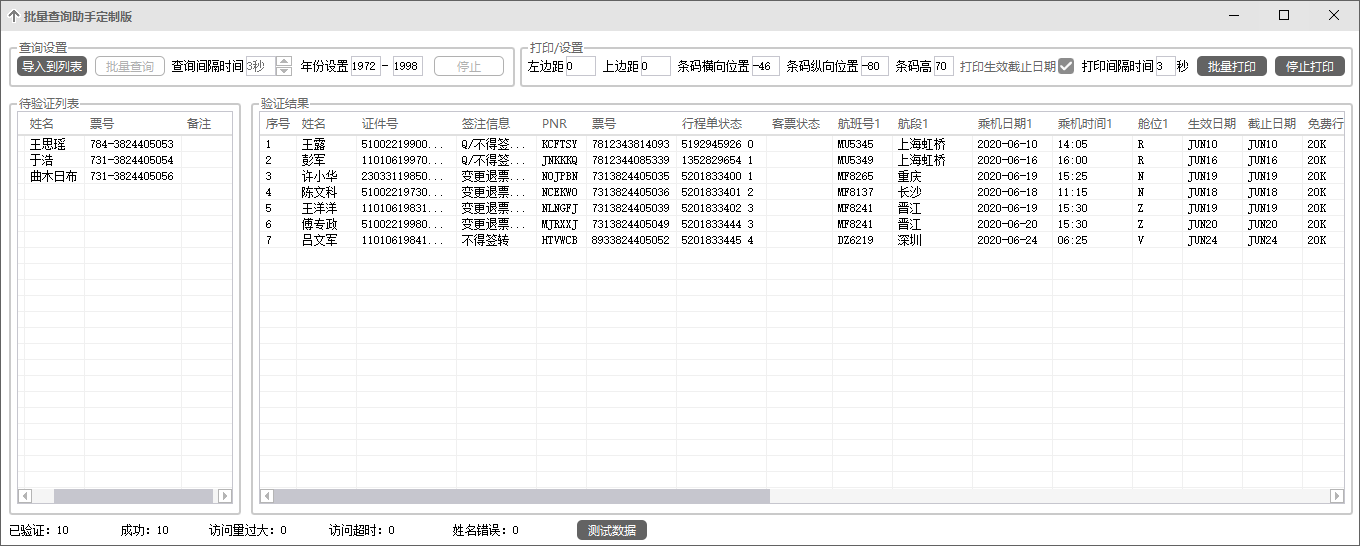Click the 行程单状态 column header
Screen dimensions: 1360x546
pos(712,124)
